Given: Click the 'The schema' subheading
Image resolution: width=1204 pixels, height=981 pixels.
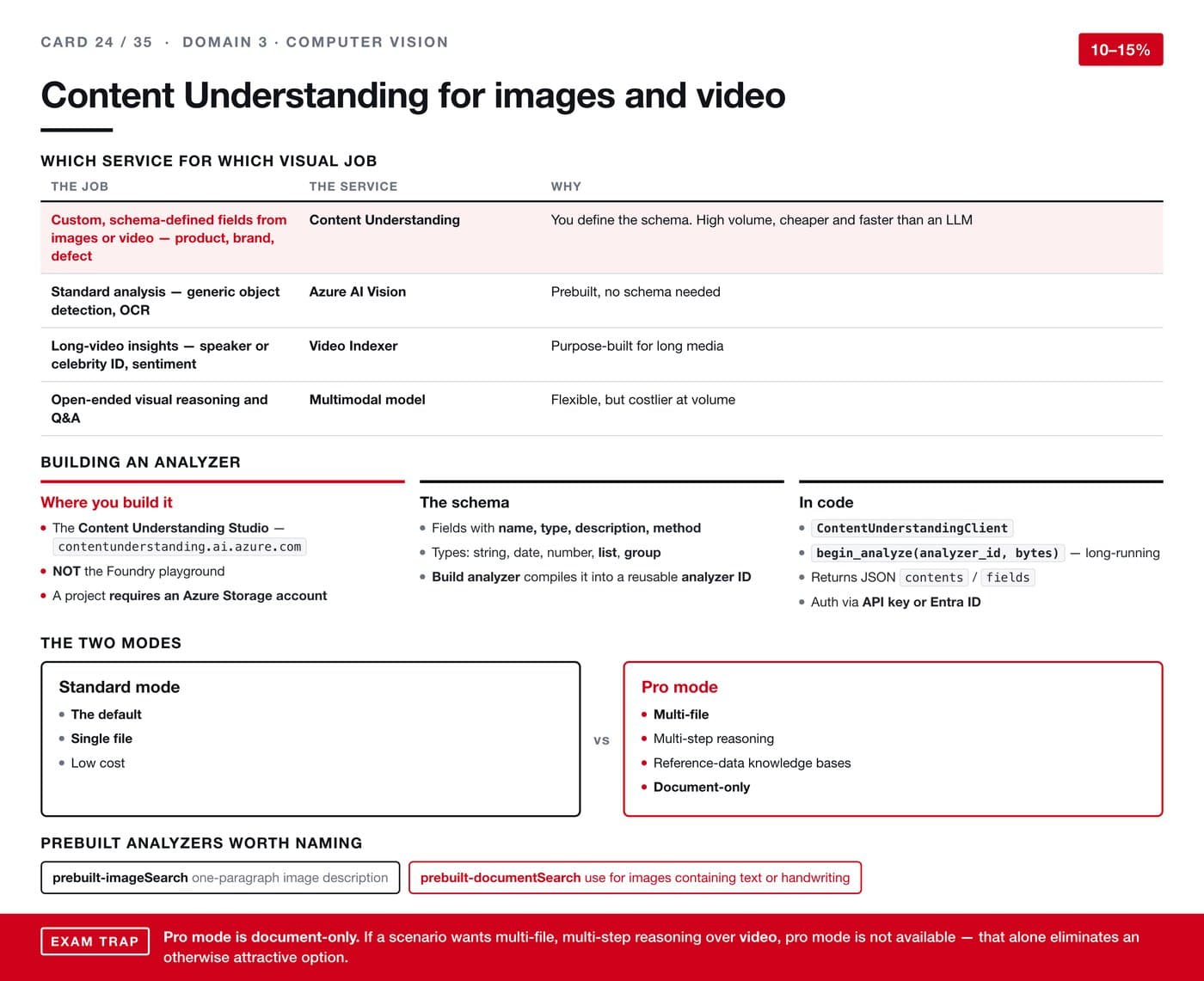Looking at the screenshot, I should pyautogui.click(x=464, y=503).
